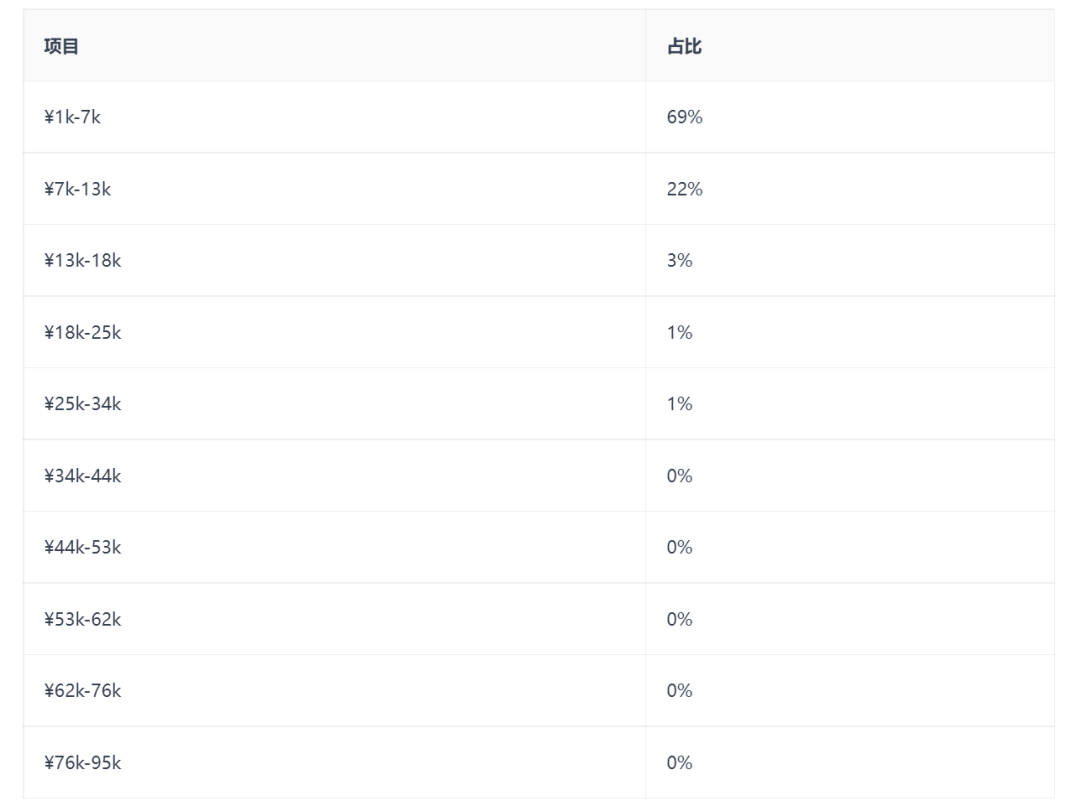The height and width of the screenshot is (806, 1080).
Task: Select the ¥18k-25k row label
Action: (x=82, y=333)
